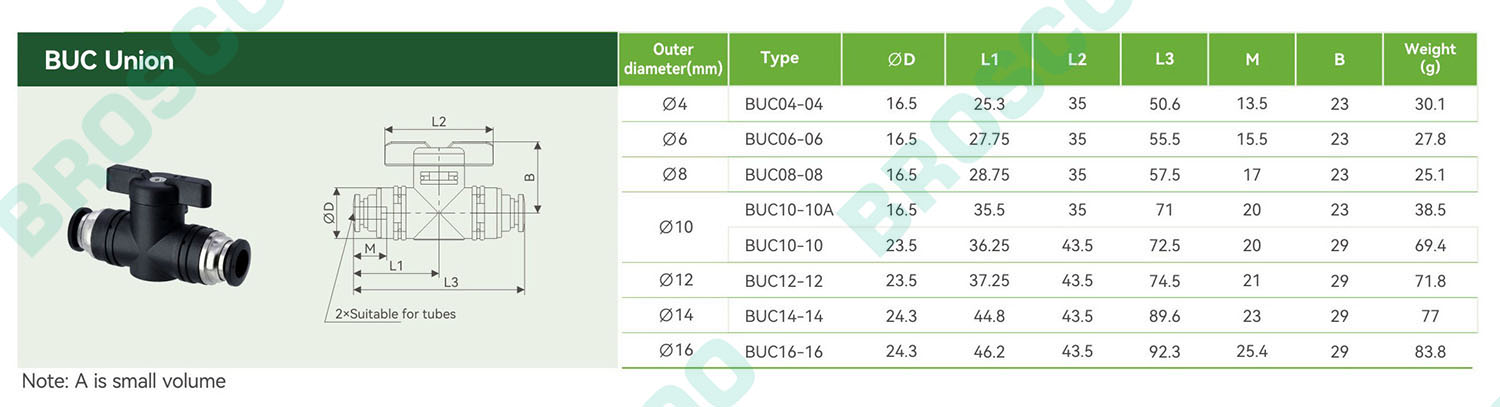
Task: Select the ∅D column header
Action: (x=901, y=59)
